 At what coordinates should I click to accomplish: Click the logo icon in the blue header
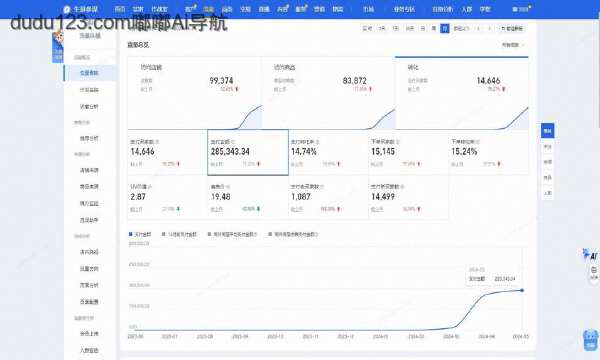tap(67, 9)
